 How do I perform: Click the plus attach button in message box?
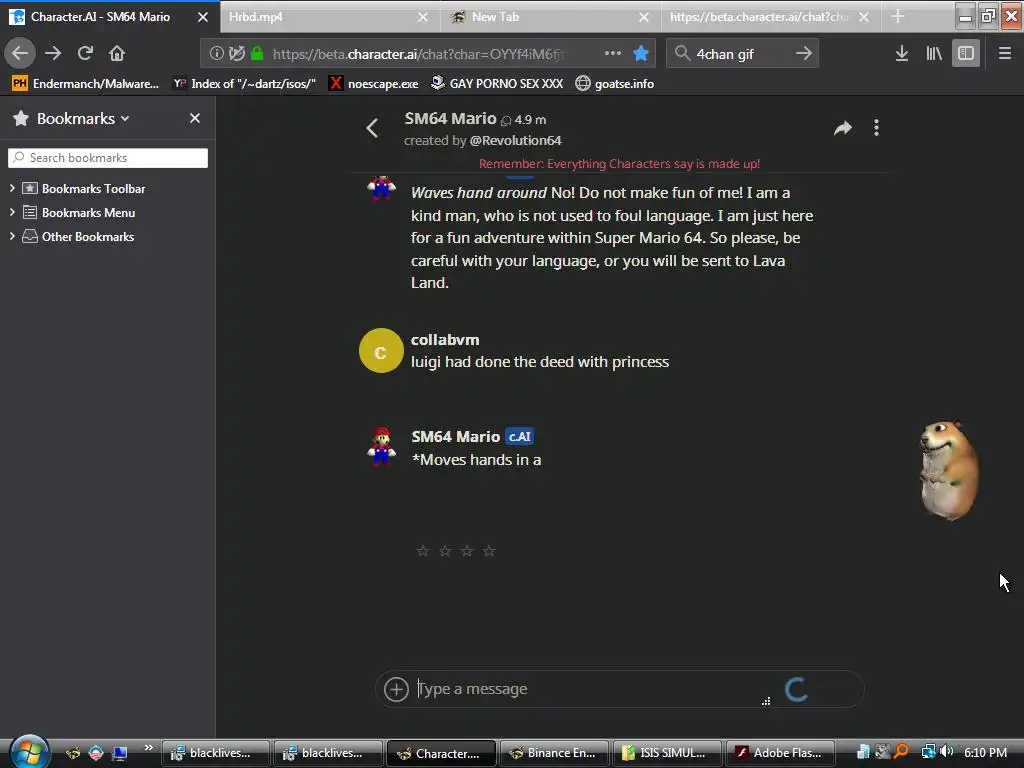pyautogui.click(x=396, y=689)
